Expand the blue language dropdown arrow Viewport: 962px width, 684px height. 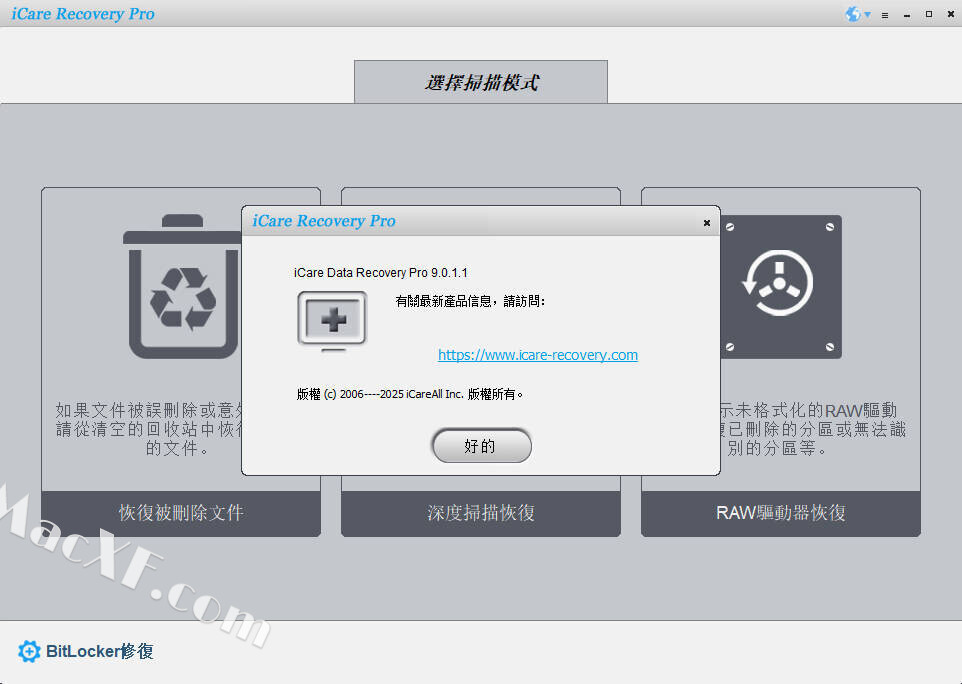coord(867,15)
